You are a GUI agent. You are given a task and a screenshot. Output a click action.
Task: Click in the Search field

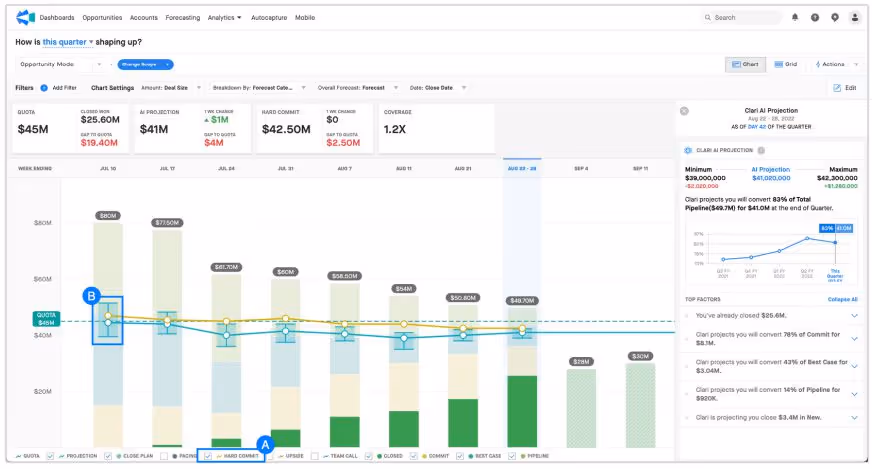[x=742, y=18]
